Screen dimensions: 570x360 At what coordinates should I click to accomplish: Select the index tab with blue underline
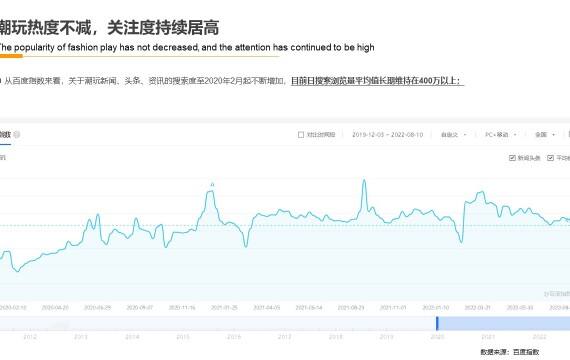coord(5,135)
